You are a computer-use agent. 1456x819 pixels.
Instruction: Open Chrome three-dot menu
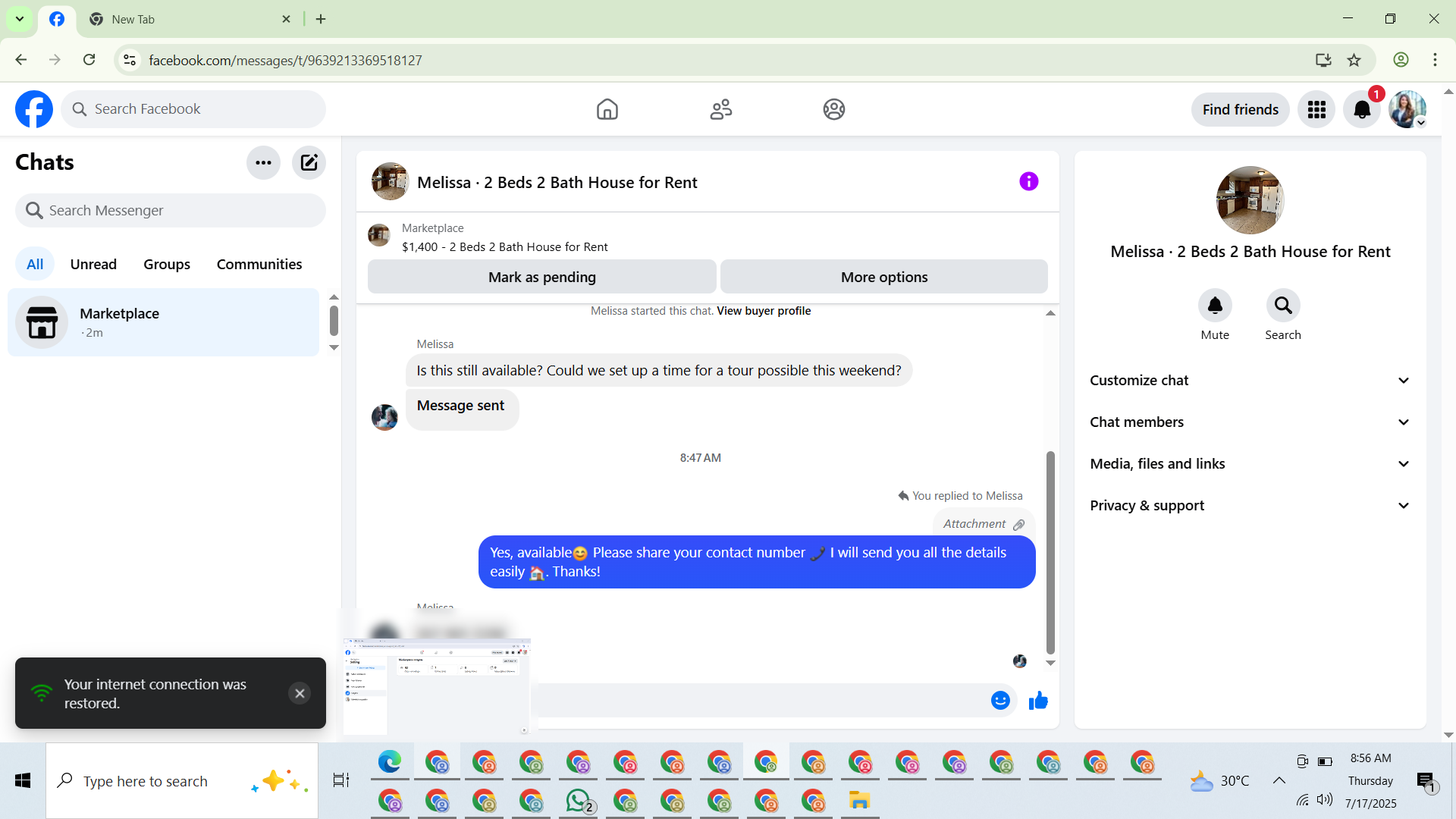tap(1435, 60)
